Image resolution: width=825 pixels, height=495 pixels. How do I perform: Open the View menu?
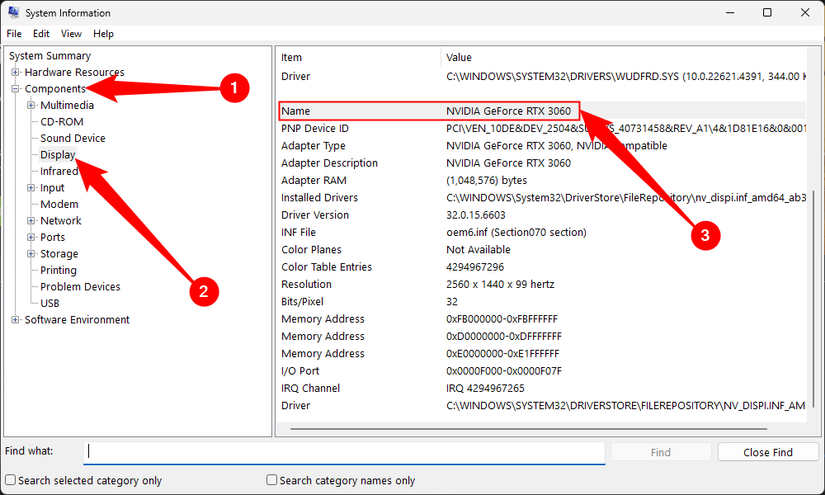(71, 33)
